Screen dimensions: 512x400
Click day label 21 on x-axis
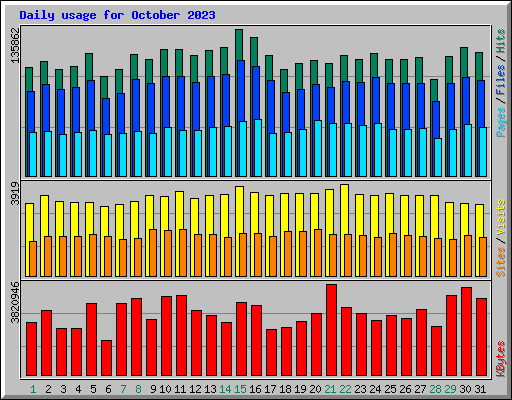330,389
